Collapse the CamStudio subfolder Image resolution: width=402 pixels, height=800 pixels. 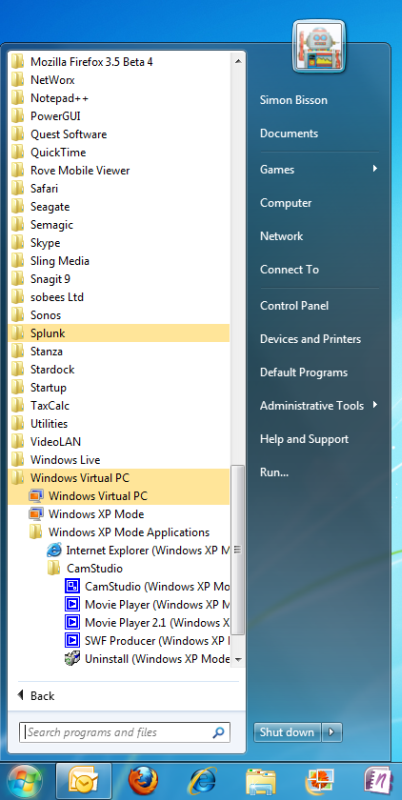[119, 568]
